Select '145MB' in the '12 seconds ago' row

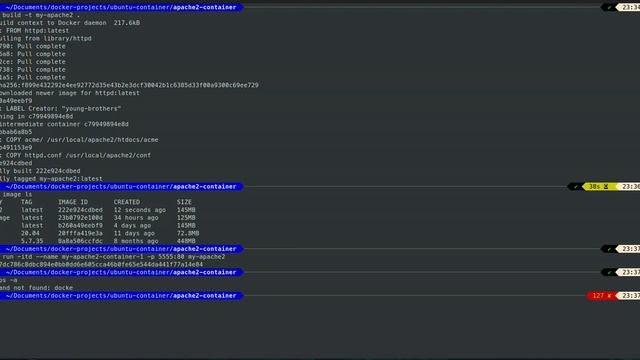pos(186,210)
